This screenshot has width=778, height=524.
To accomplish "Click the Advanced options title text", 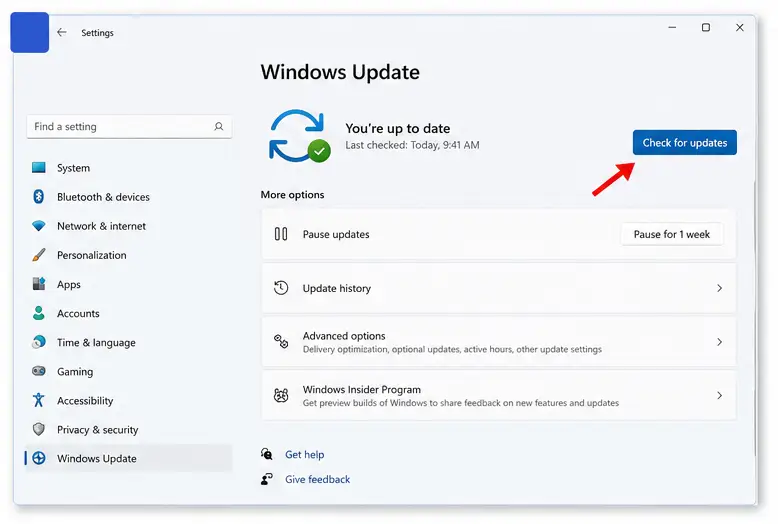I will [x=344, y=335].
